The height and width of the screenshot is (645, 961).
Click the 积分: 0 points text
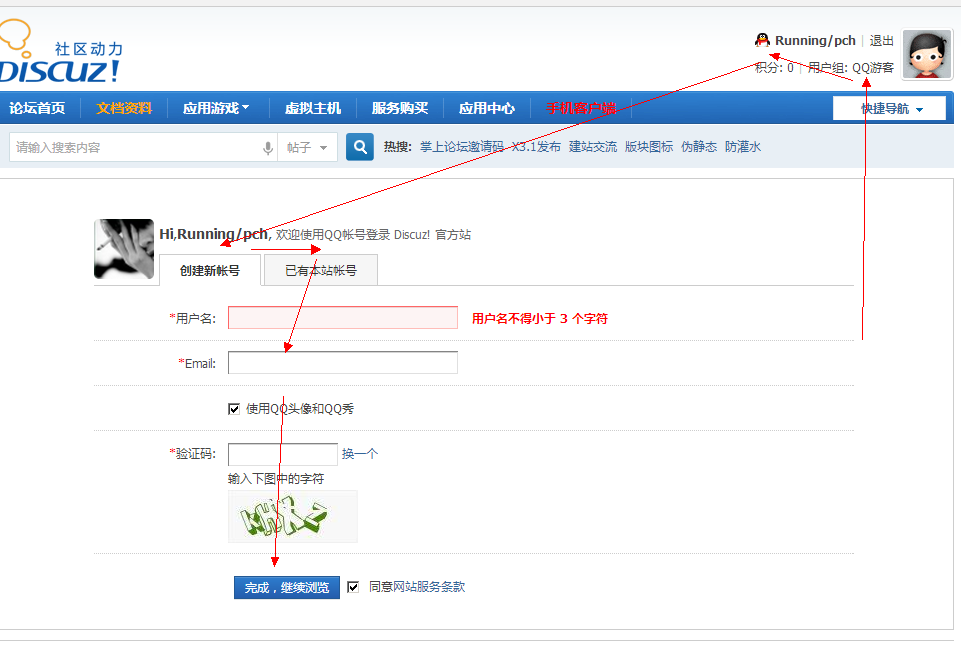(x=774, y=67)
